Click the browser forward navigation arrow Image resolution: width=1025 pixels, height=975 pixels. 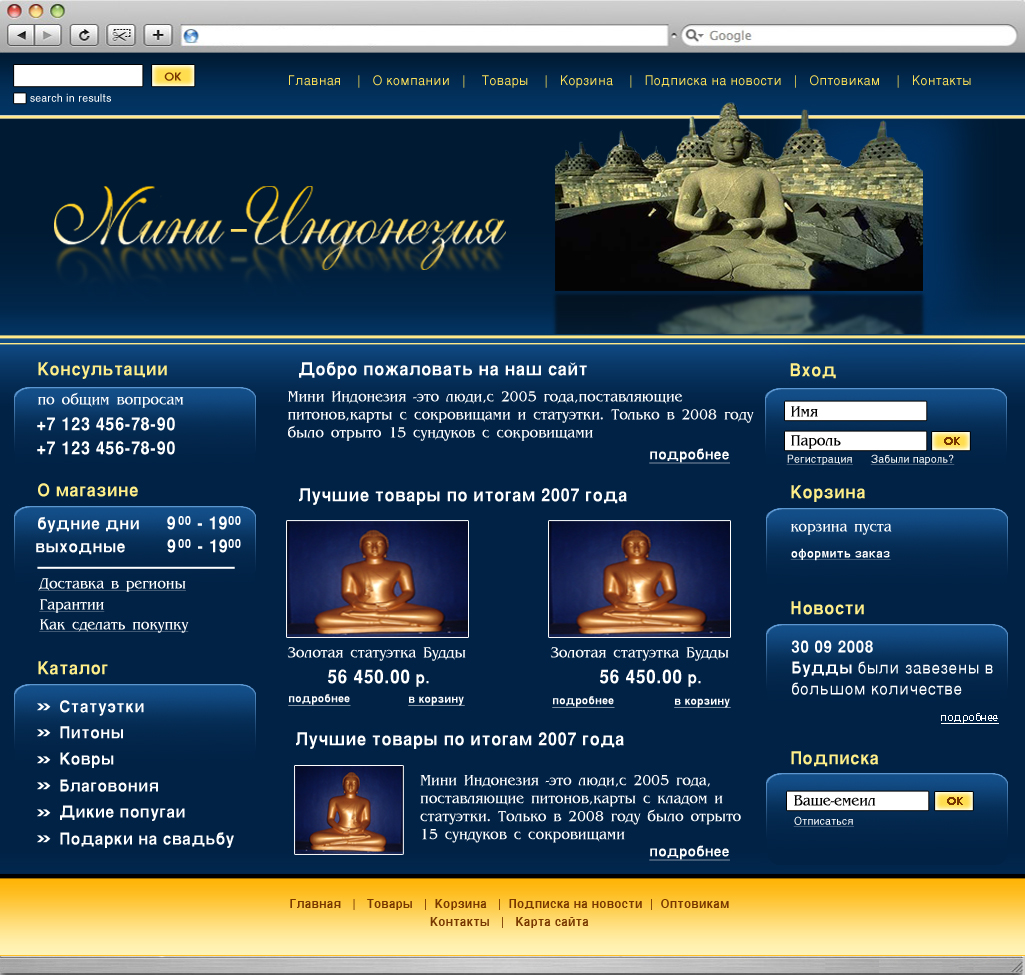tap(47, 34)
